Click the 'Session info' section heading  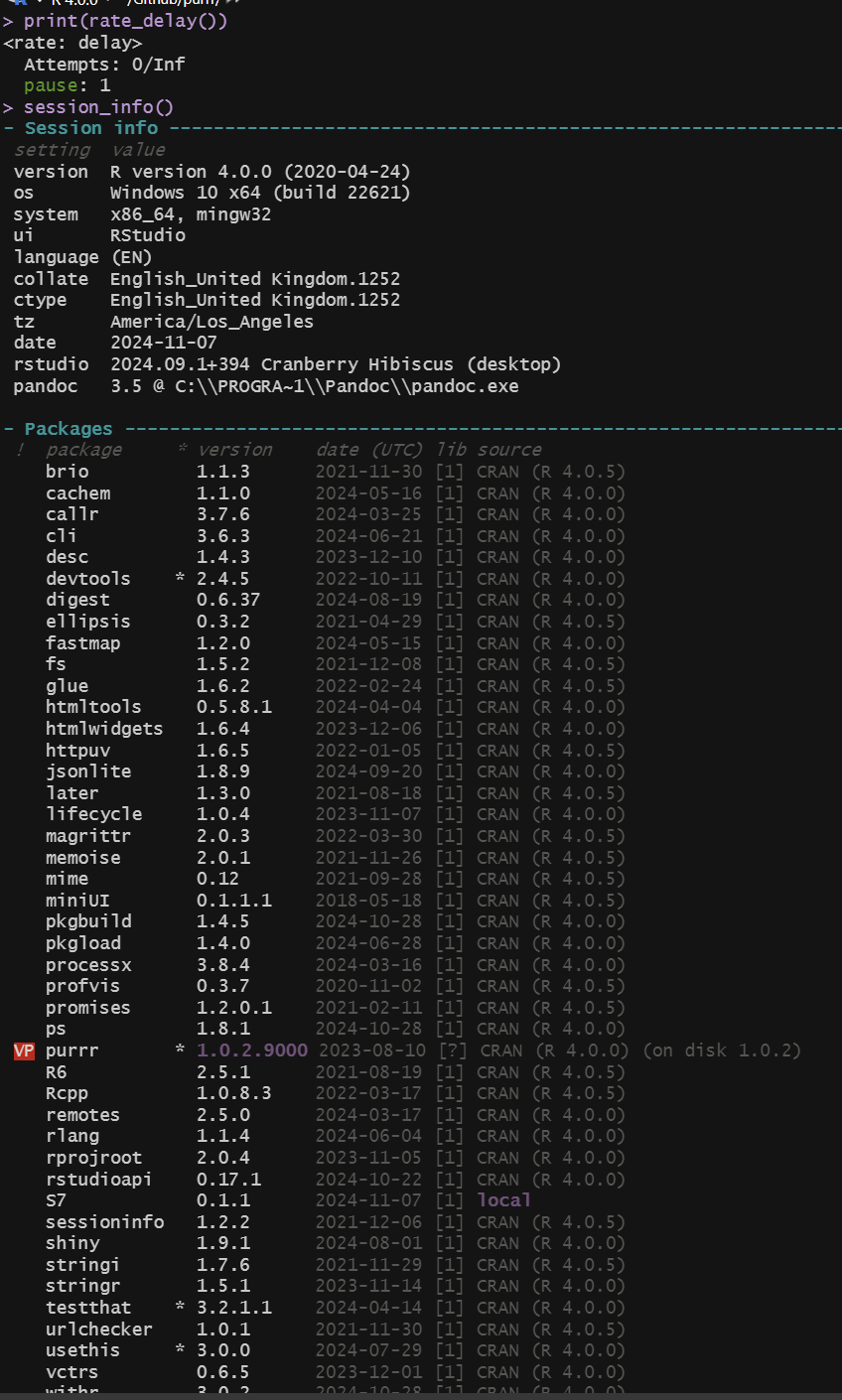click(91, 128)
